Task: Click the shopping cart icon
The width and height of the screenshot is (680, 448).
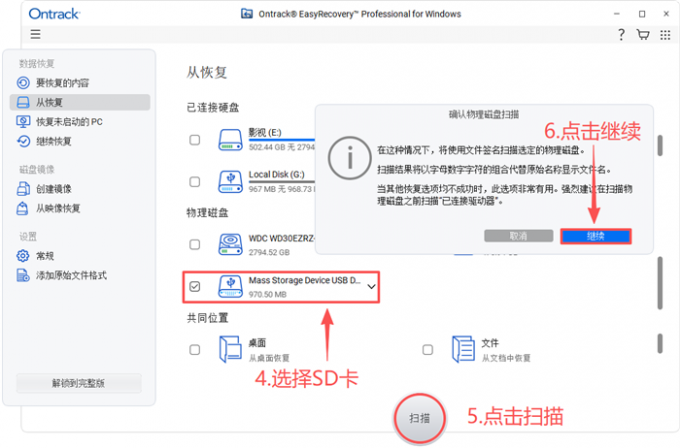Action: [643, 34]
